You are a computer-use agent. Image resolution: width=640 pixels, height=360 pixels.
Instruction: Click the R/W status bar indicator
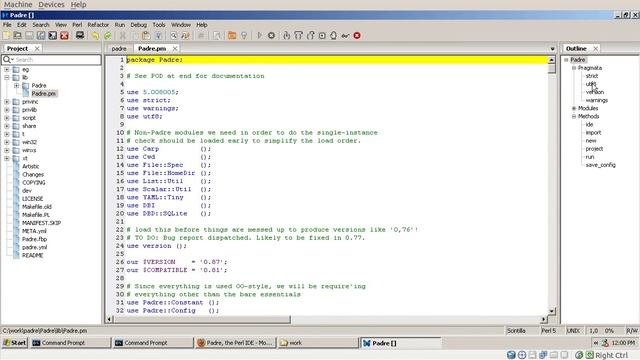point(632,331)
